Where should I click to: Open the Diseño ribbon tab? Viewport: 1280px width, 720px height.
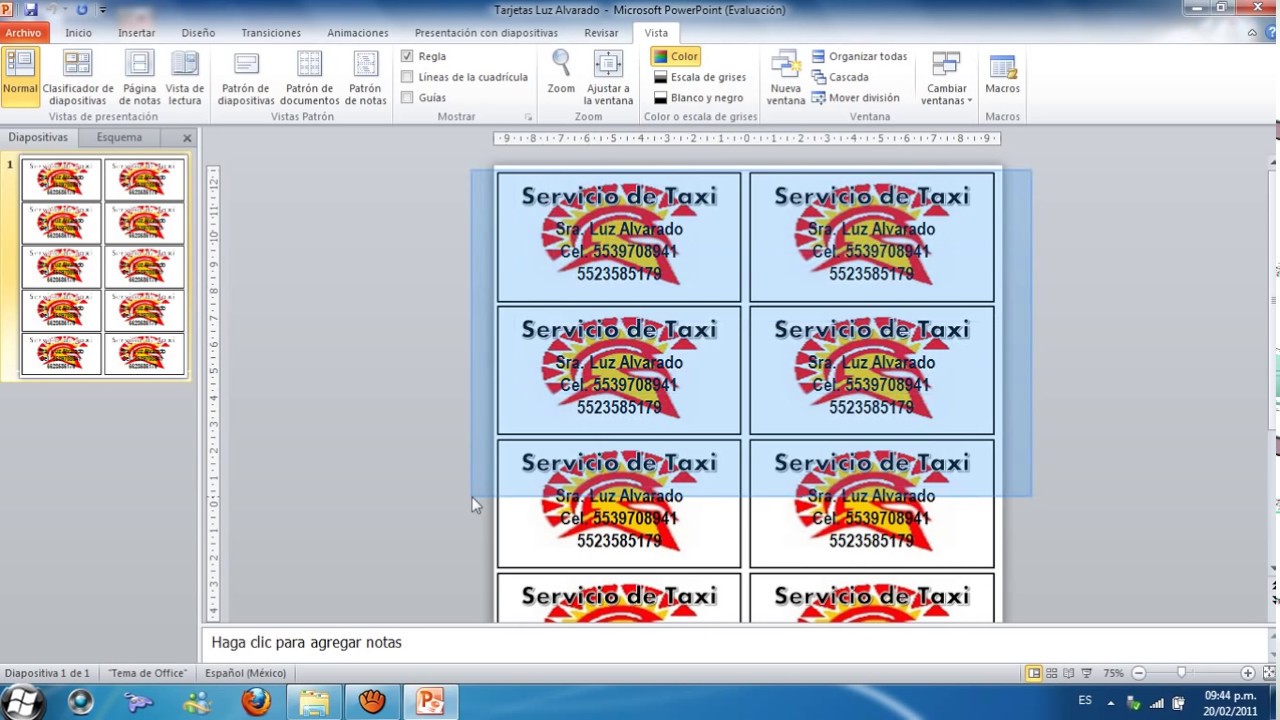point(198,33)
